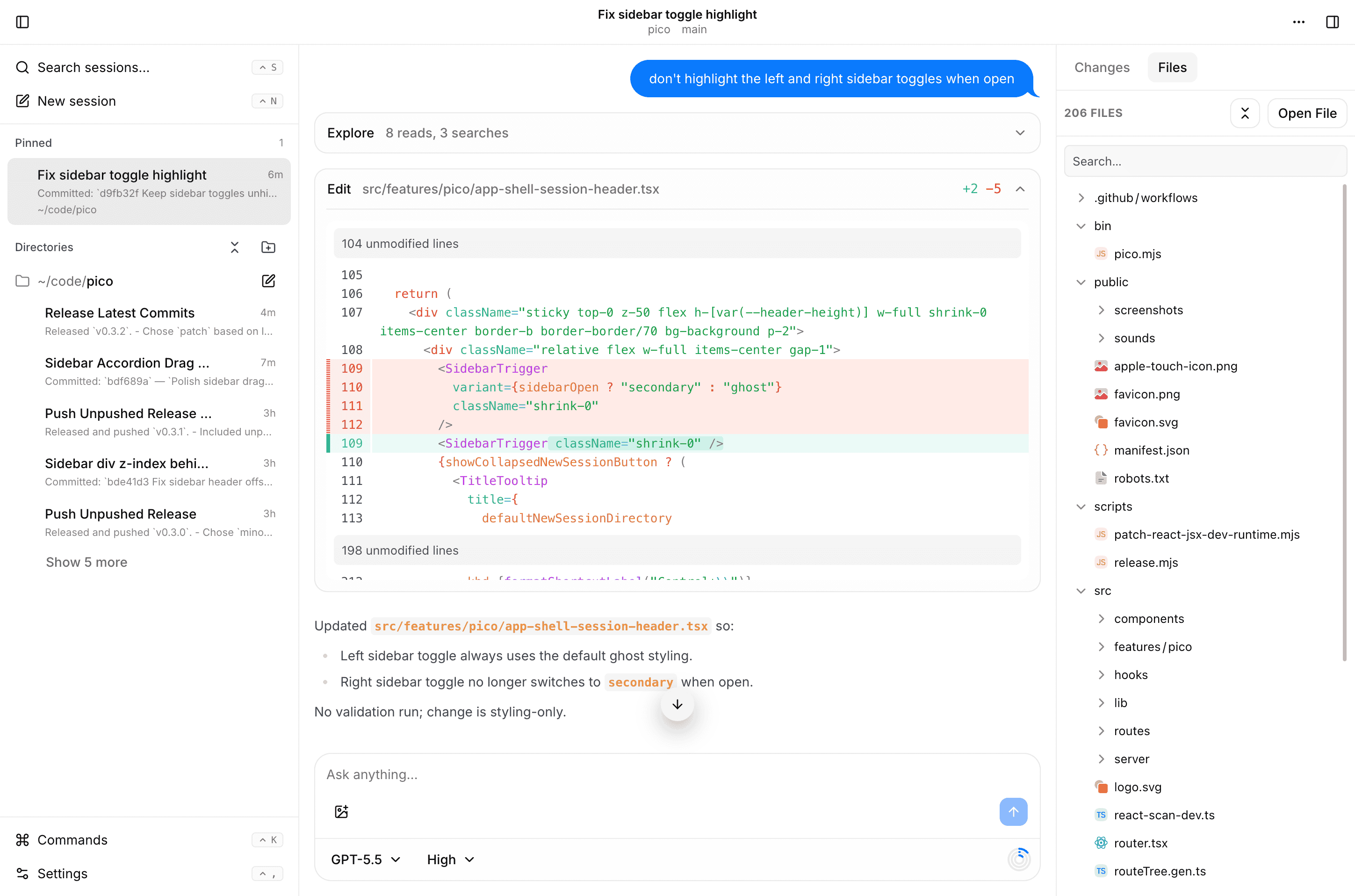This screenshot has width=1355, height=896.
Task: Click Show 5 more sessions
Action: click(86, 562)
